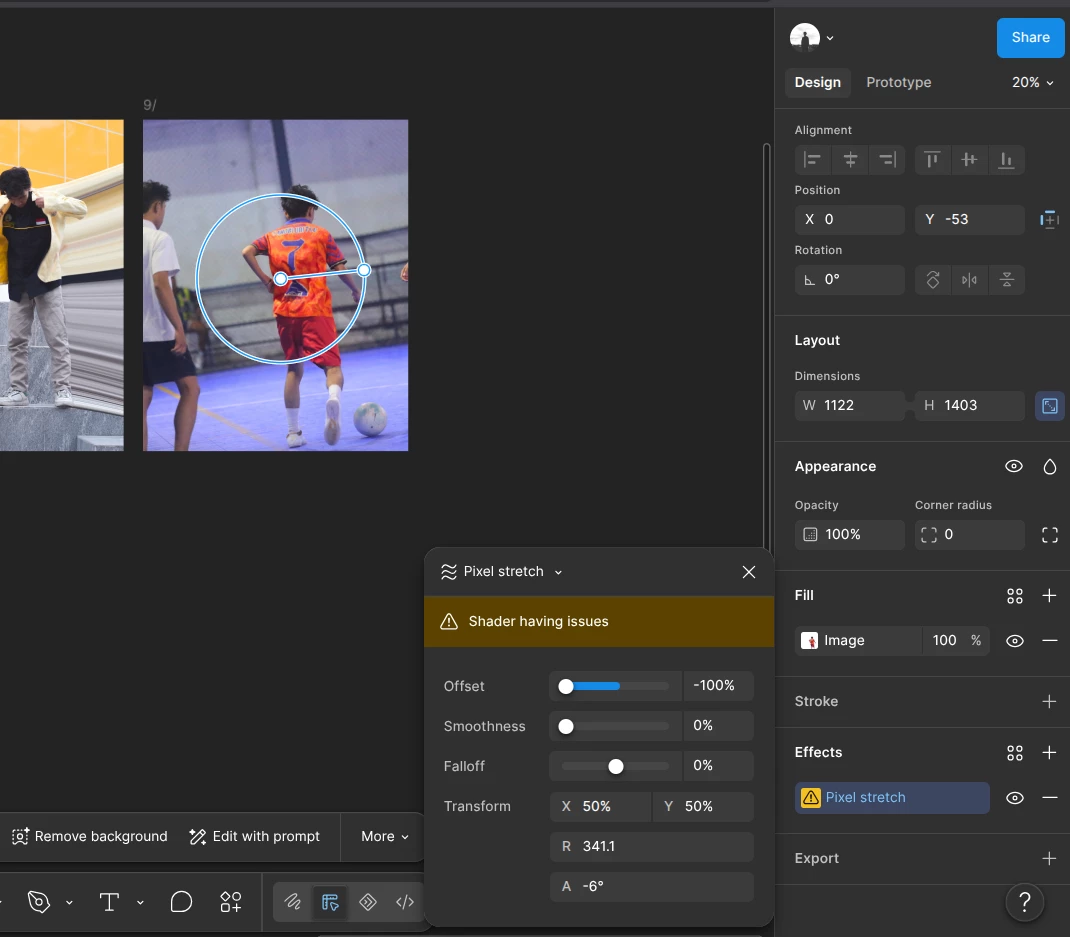Switch to Design mode
This screenshot has height=937, width=1070.
click(x=330, y=902)
